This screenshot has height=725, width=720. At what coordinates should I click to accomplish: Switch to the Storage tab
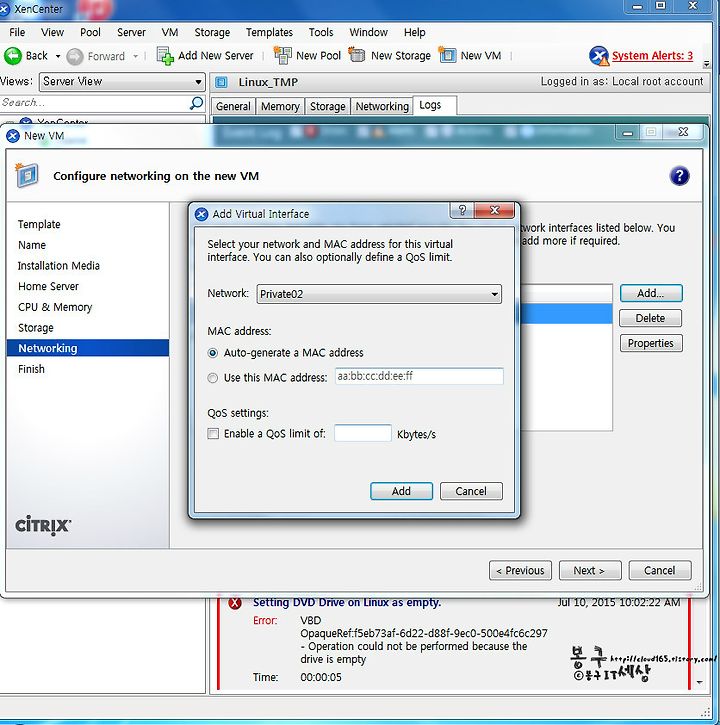tap(327, 106)
